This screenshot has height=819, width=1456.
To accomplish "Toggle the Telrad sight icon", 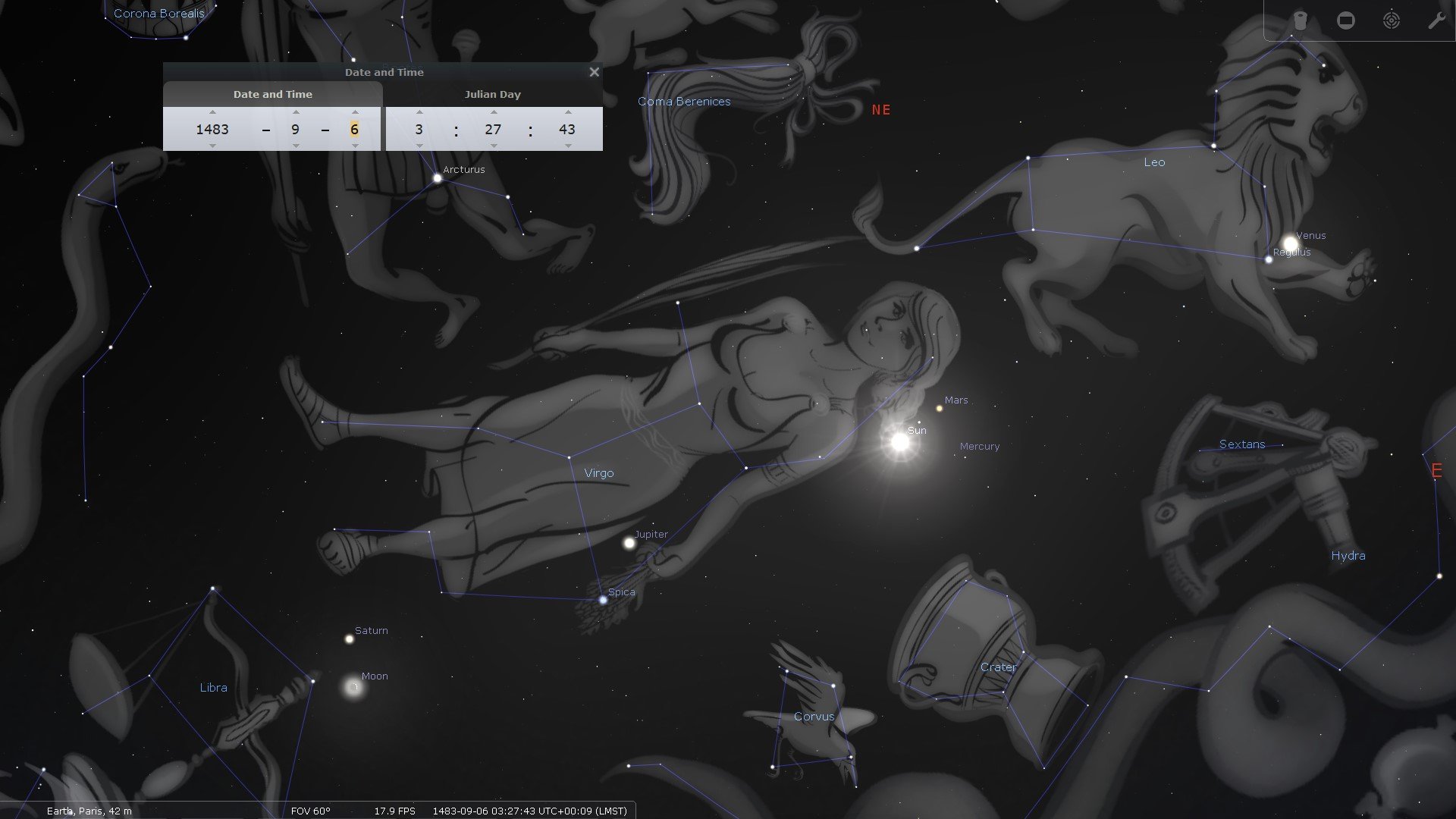I will pyautogui.click(x=1392, y=20).
